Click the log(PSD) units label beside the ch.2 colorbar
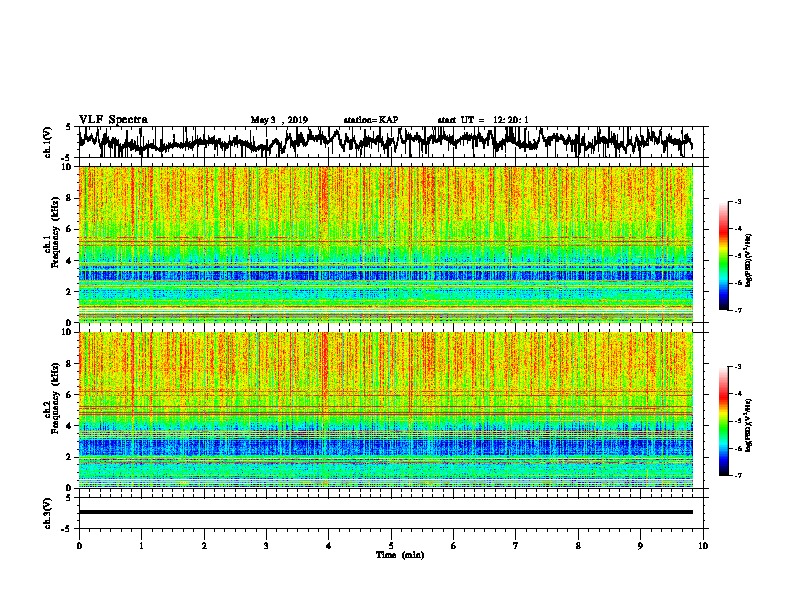 click(749, 425)
